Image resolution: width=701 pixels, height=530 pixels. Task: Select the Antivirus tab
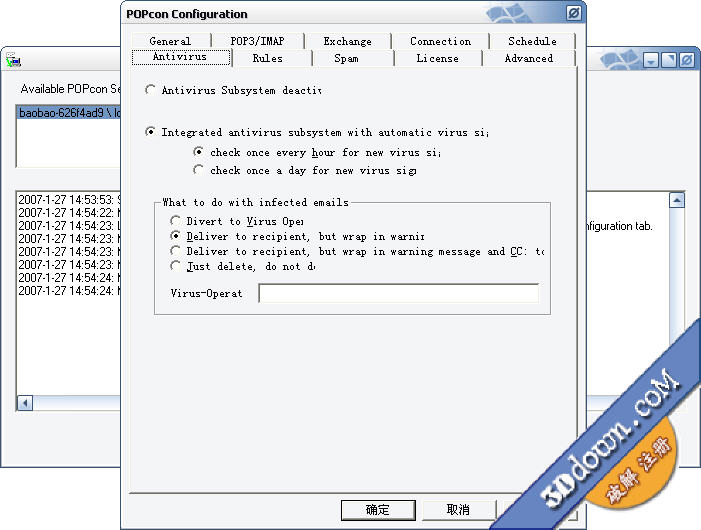(x=181, y=57)
